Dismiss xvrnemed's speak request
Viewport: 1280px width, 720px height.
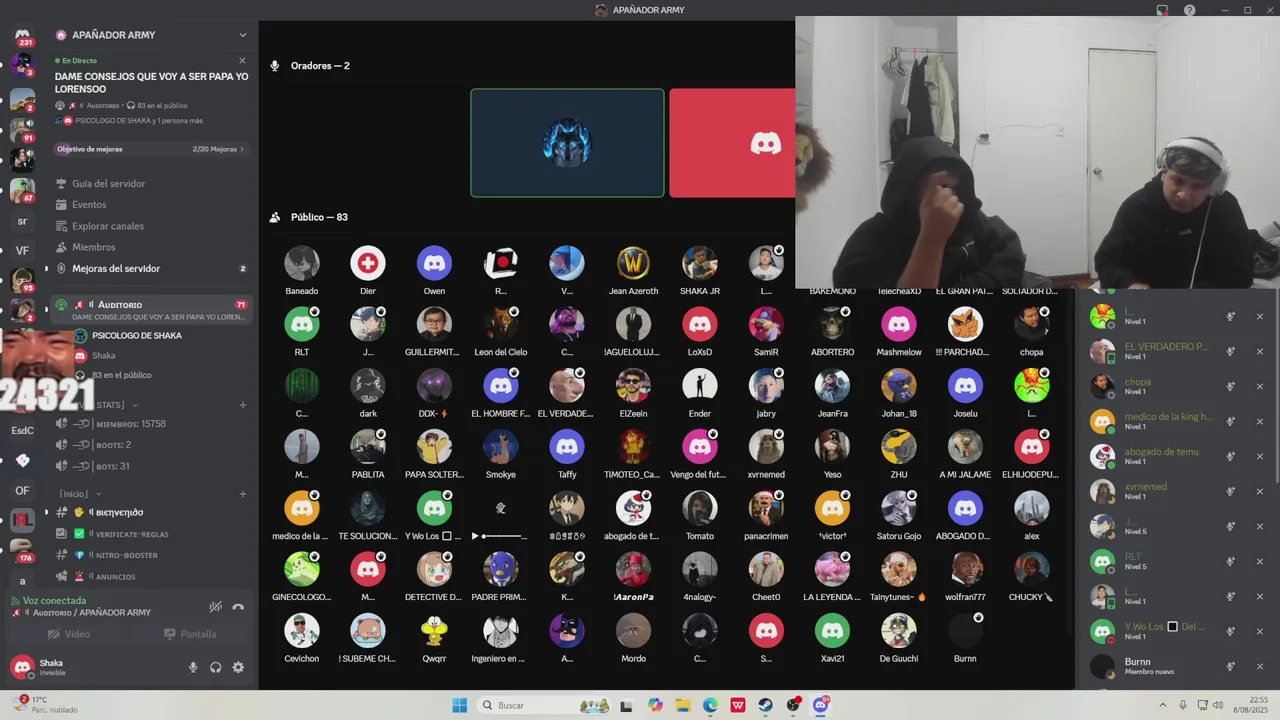pos(1260,492)
